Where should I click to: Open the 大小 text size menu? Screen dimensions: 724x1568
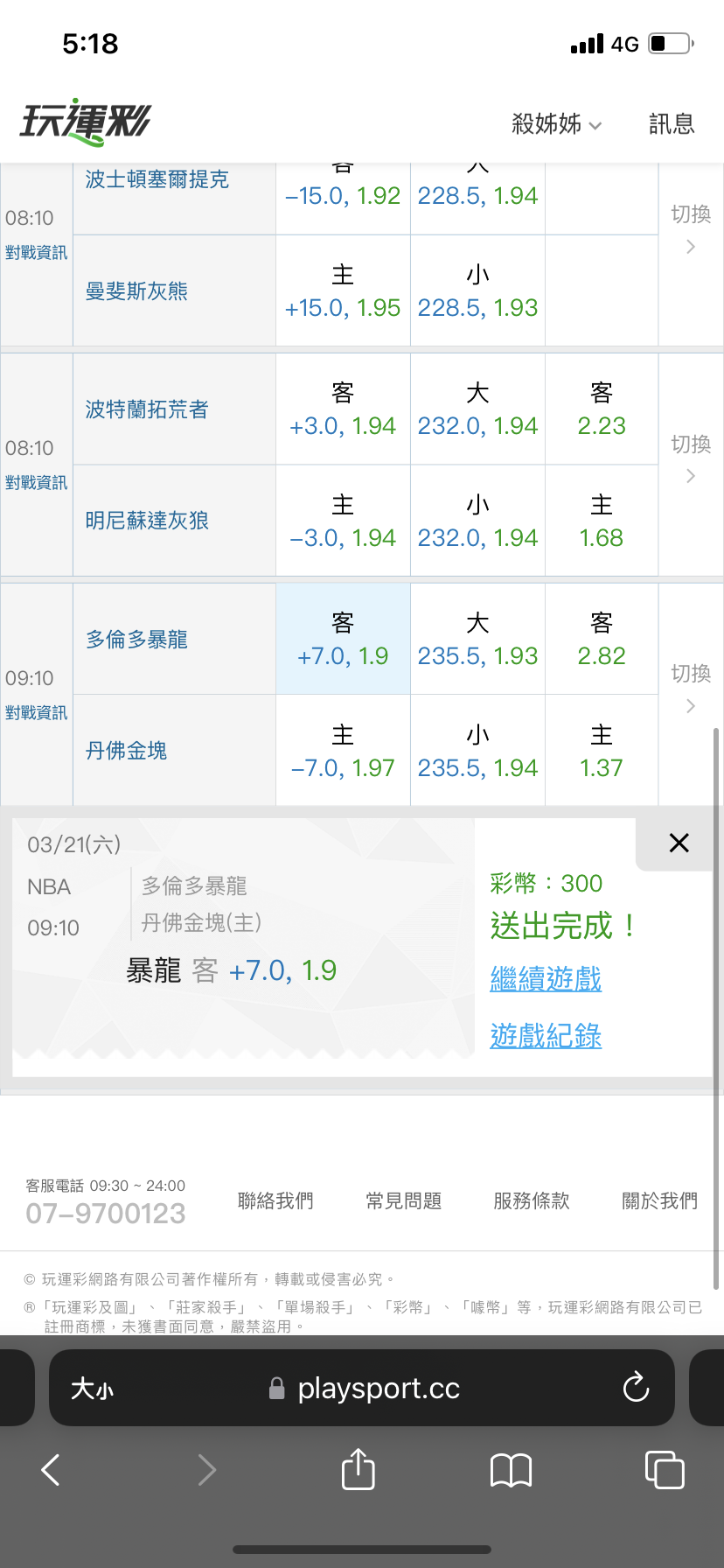pos(92,1389)
